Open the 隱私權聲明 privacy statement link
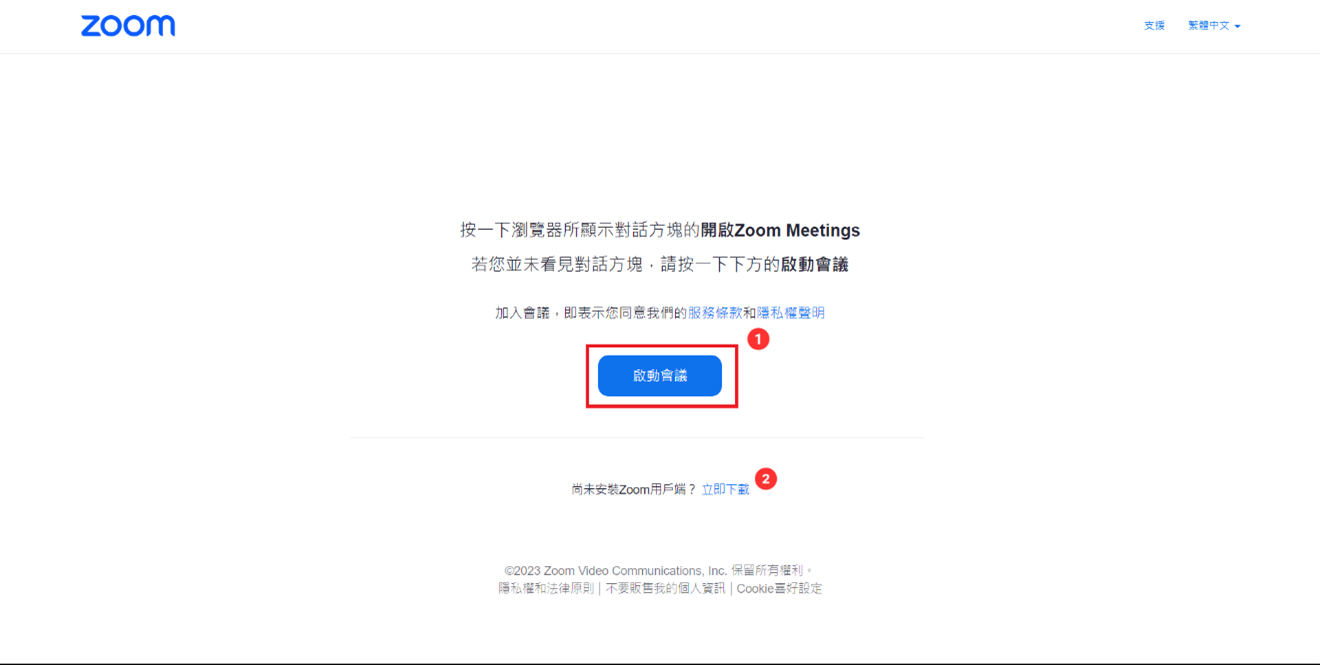1320x665 pixels. coord(791,313)
